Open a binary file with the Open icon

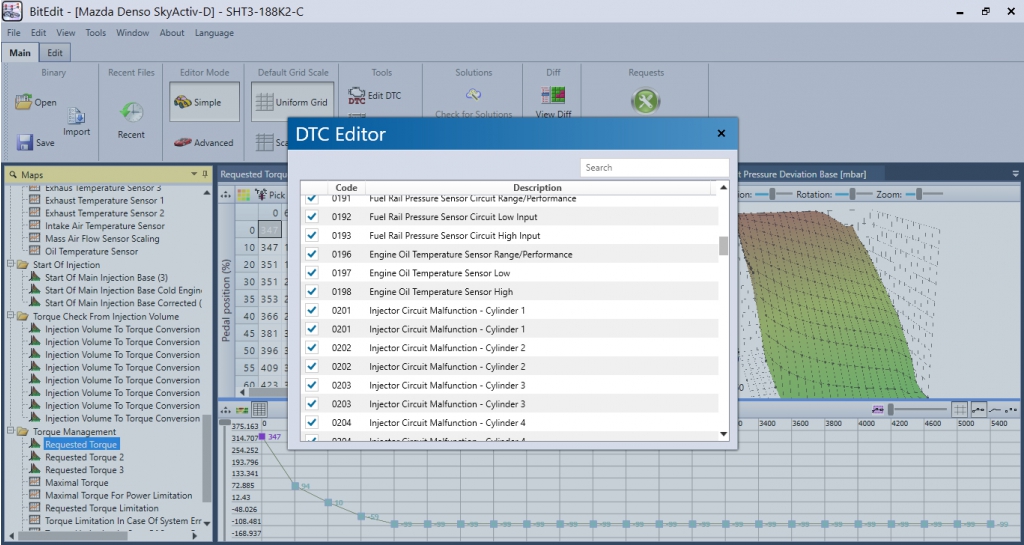pyautogui.click(x=24, y=102)
